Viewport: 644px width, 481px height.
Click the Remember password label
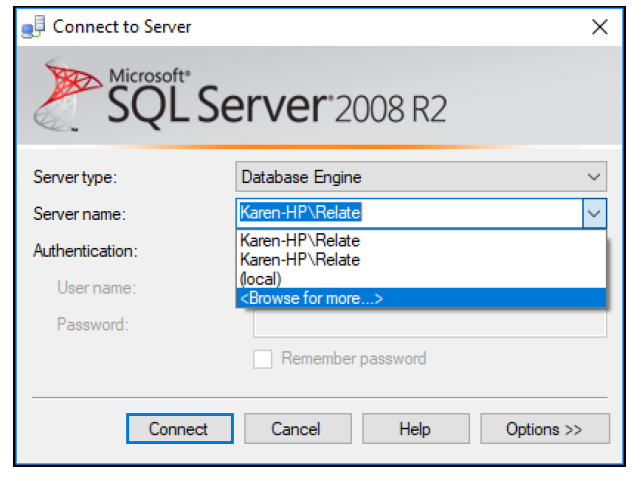354,359
